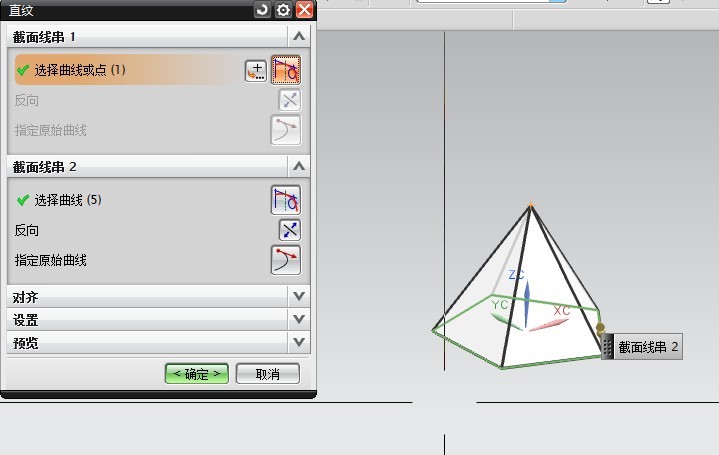Click the 反向 label in 截面线串 2
Image resolution: width=719 pixels, height=455 pixels.
click(27, 230)
